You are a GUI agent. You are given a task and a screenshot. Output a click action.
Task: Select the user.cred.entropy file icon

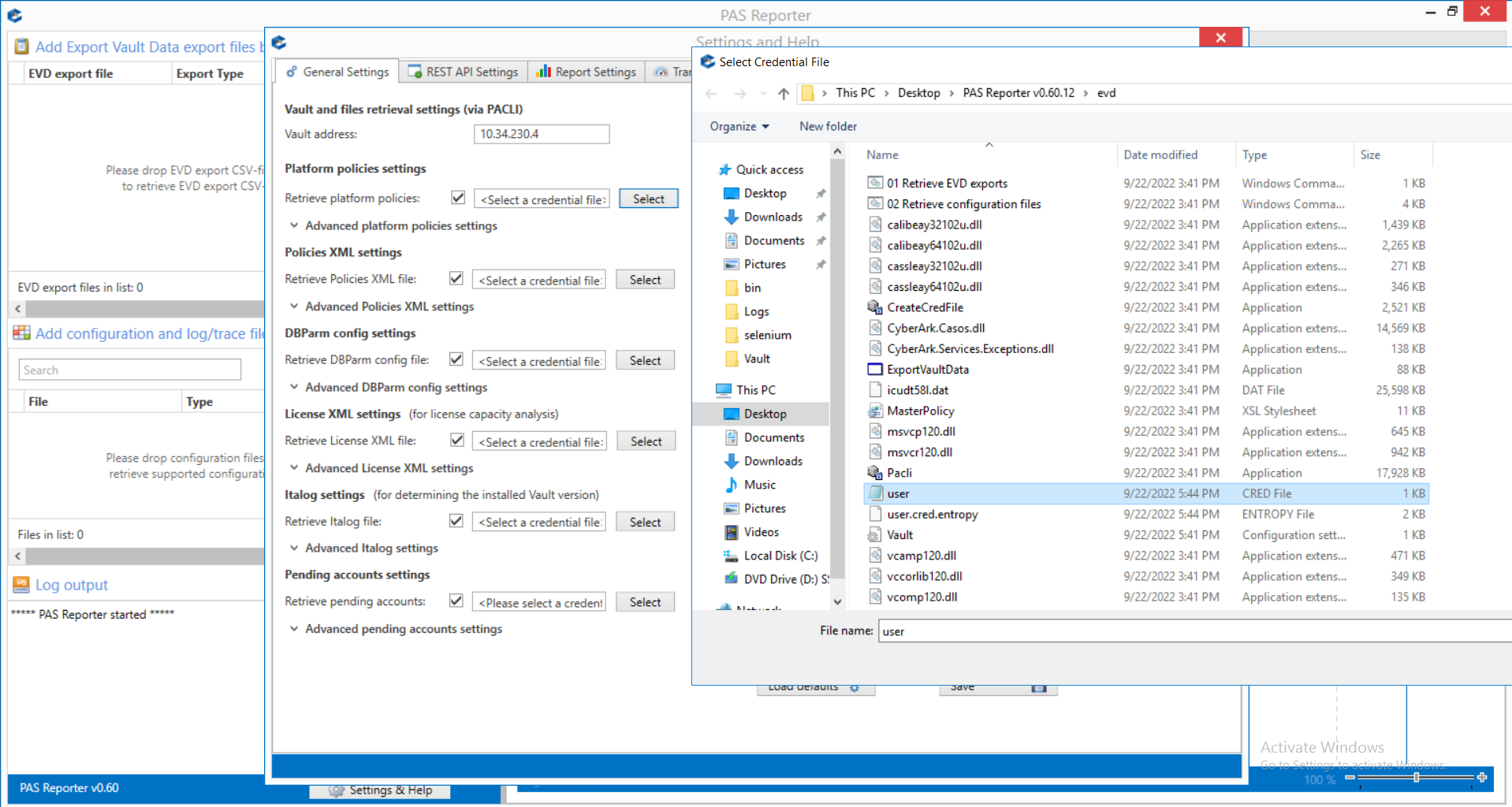874,514
